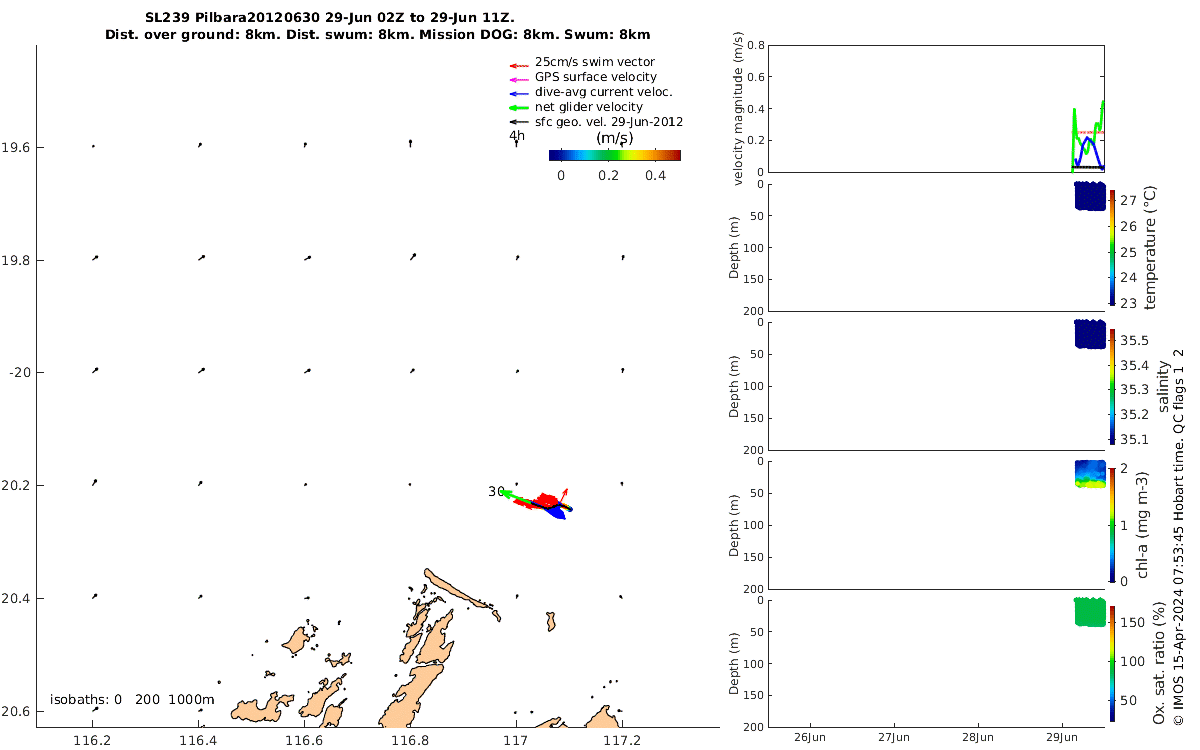Click the '117.2' longitude tick label

(622, 741)
